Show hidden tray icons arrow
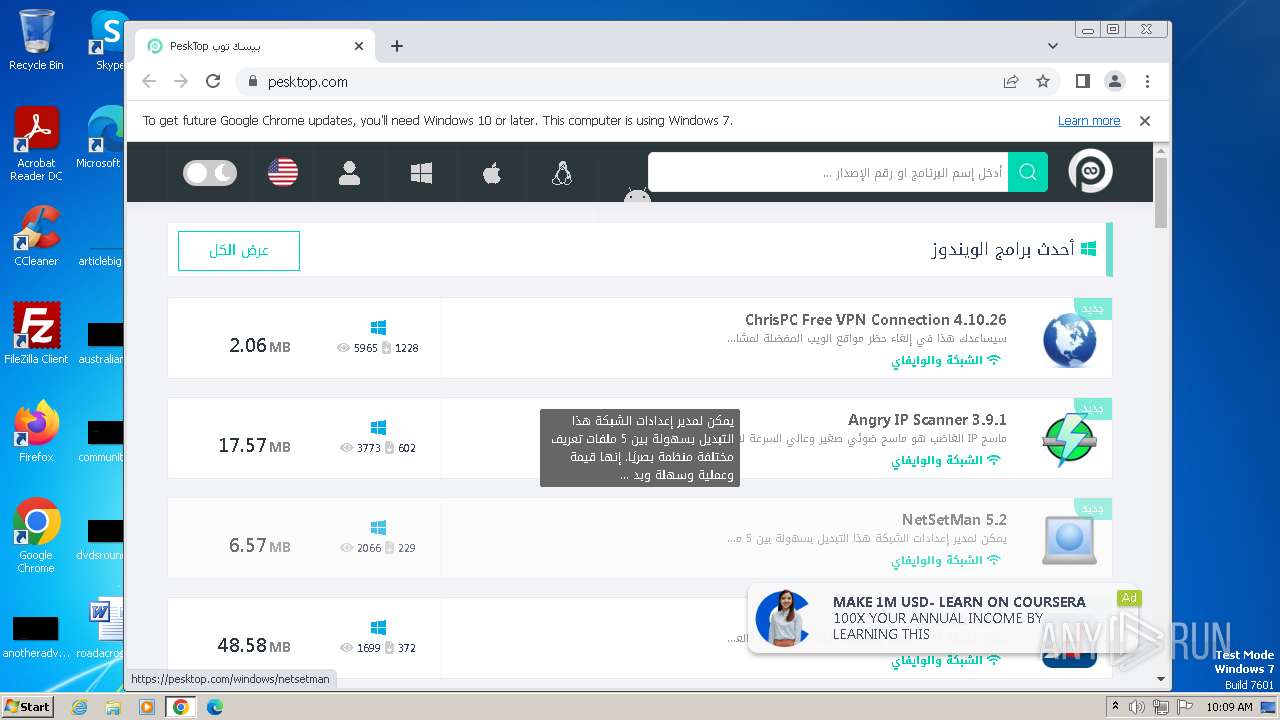 tap(1115, 707)
